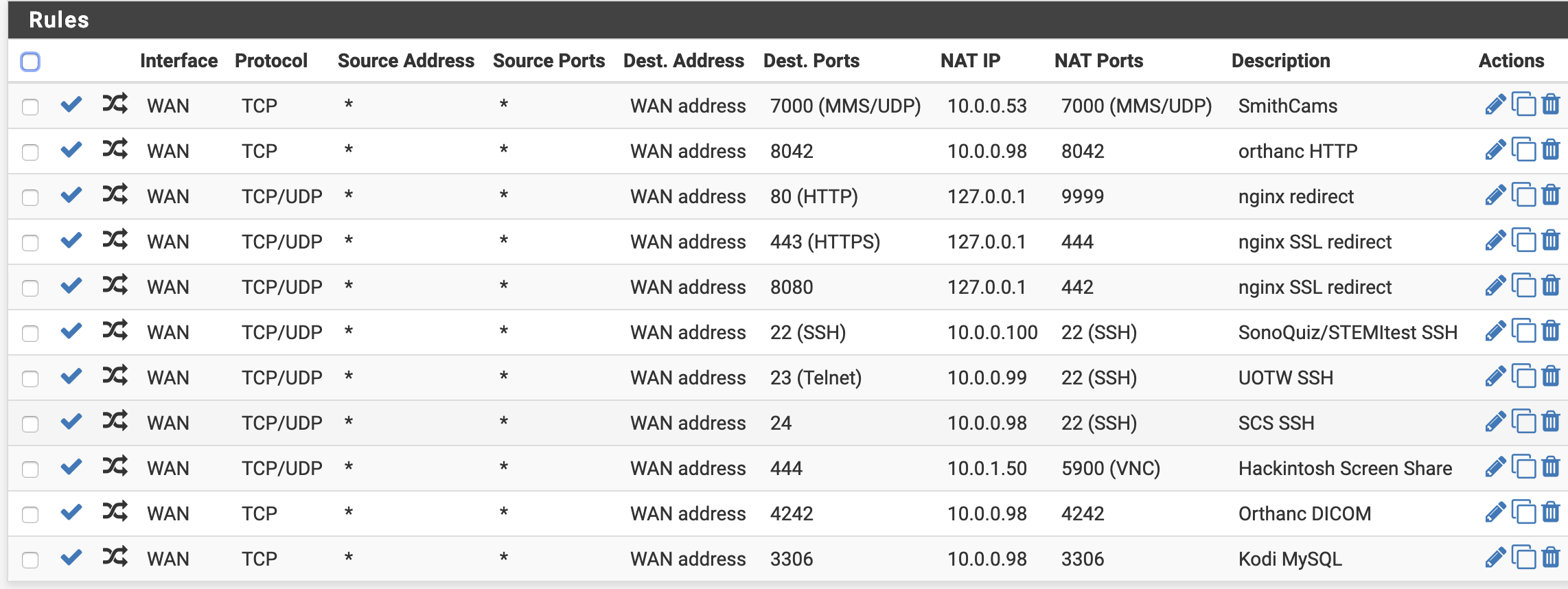
Task: Click the 10.0.0.100 NAT IP cell
Action: tap(992, 332)
